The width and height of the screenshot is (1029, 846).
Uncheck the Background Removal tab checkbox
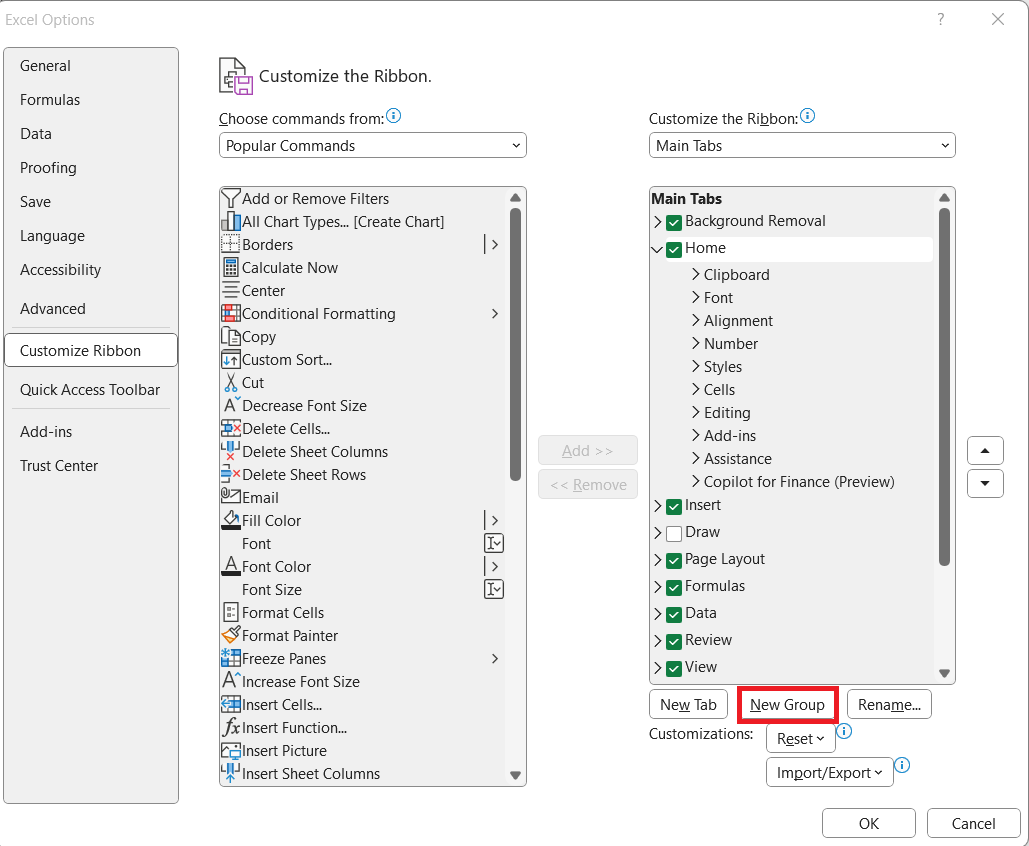(x=673, y=222)
